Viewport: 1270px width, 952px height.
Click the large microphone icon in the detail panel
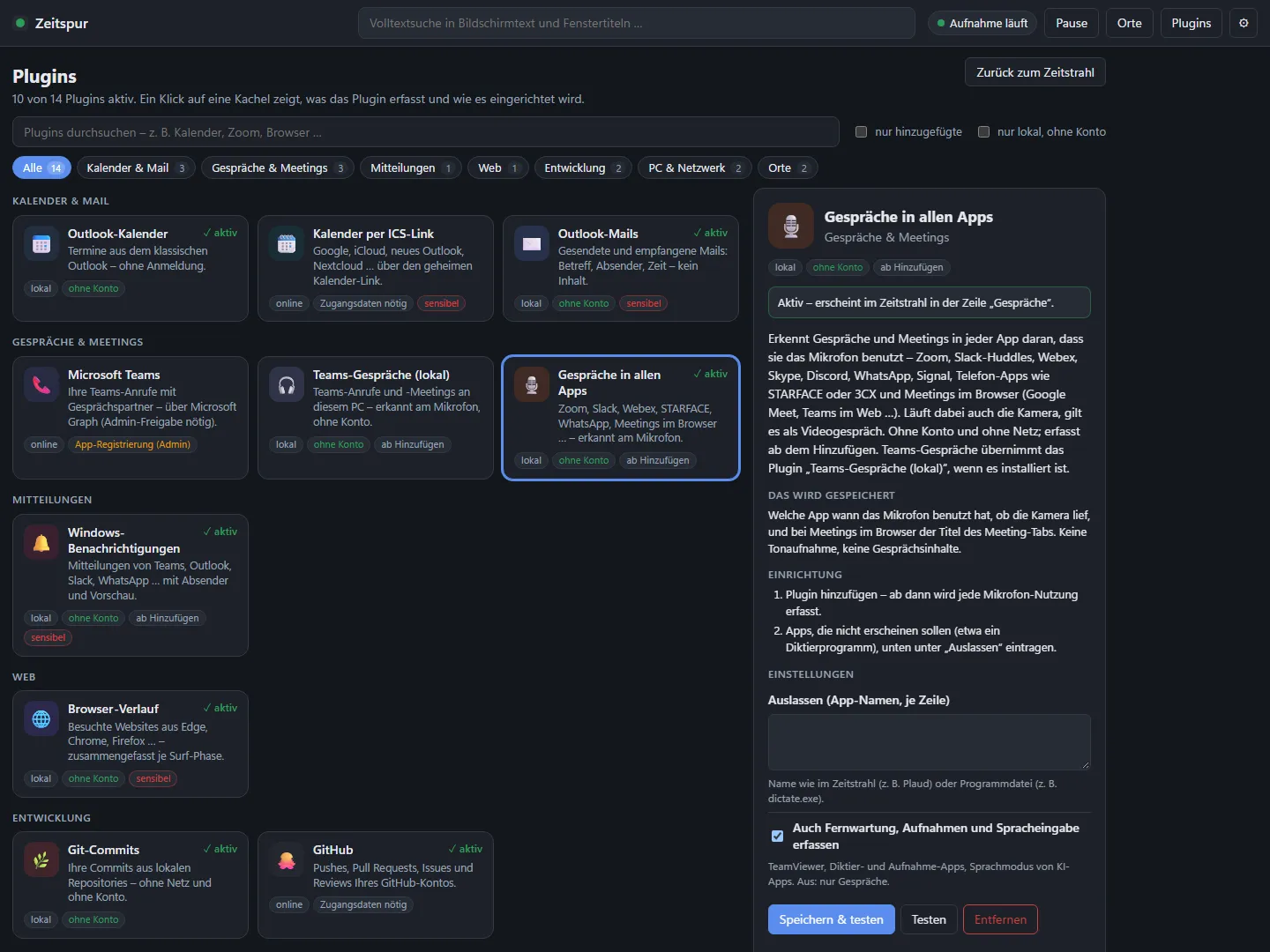(x=791, y=226)
